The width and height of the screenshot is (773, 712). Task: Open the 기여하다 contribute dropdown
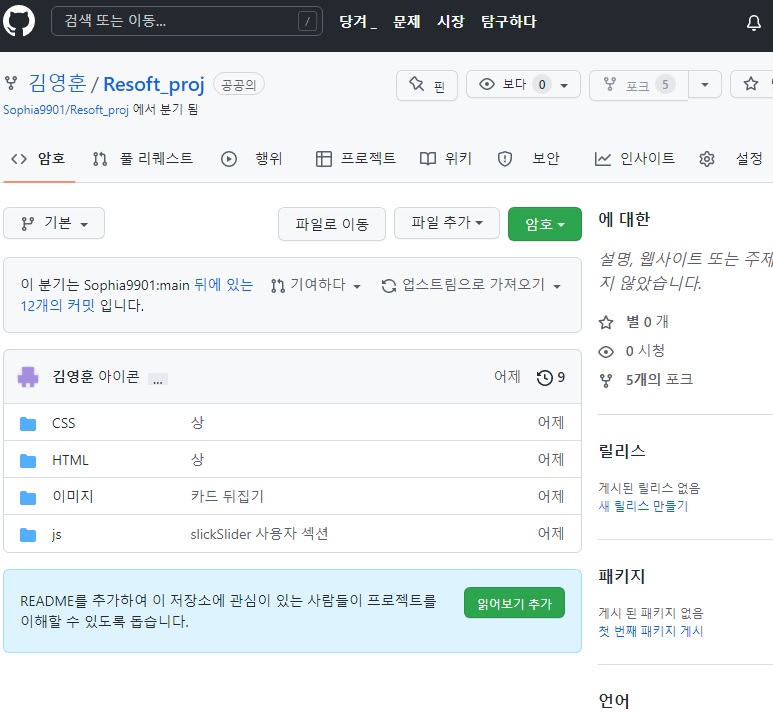pyautogui.click(x=316, y=285)
